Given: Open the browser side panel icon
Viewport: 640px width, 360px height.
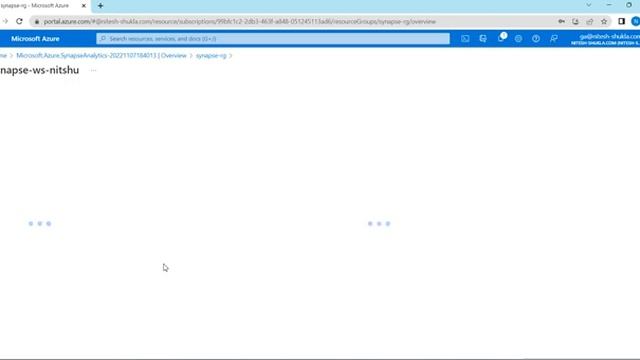Looking at the screenshot, I should coord(621,21).
